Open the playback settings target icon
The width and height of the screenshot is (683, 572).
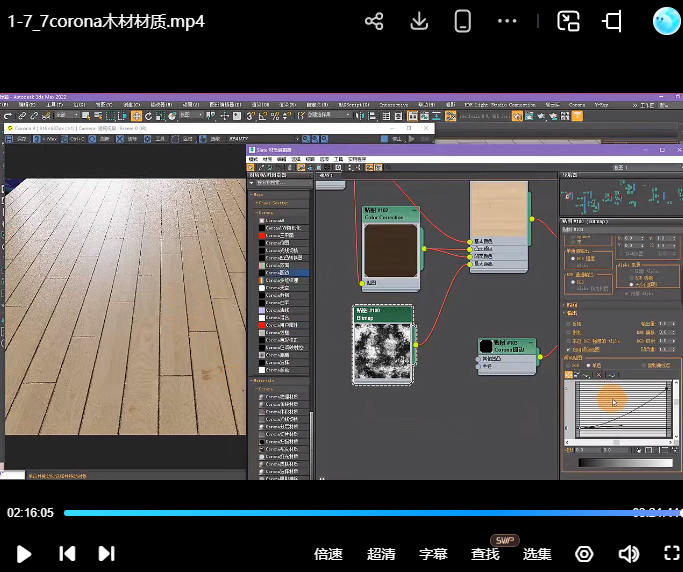pyautogui.click(x=584, y=553)
